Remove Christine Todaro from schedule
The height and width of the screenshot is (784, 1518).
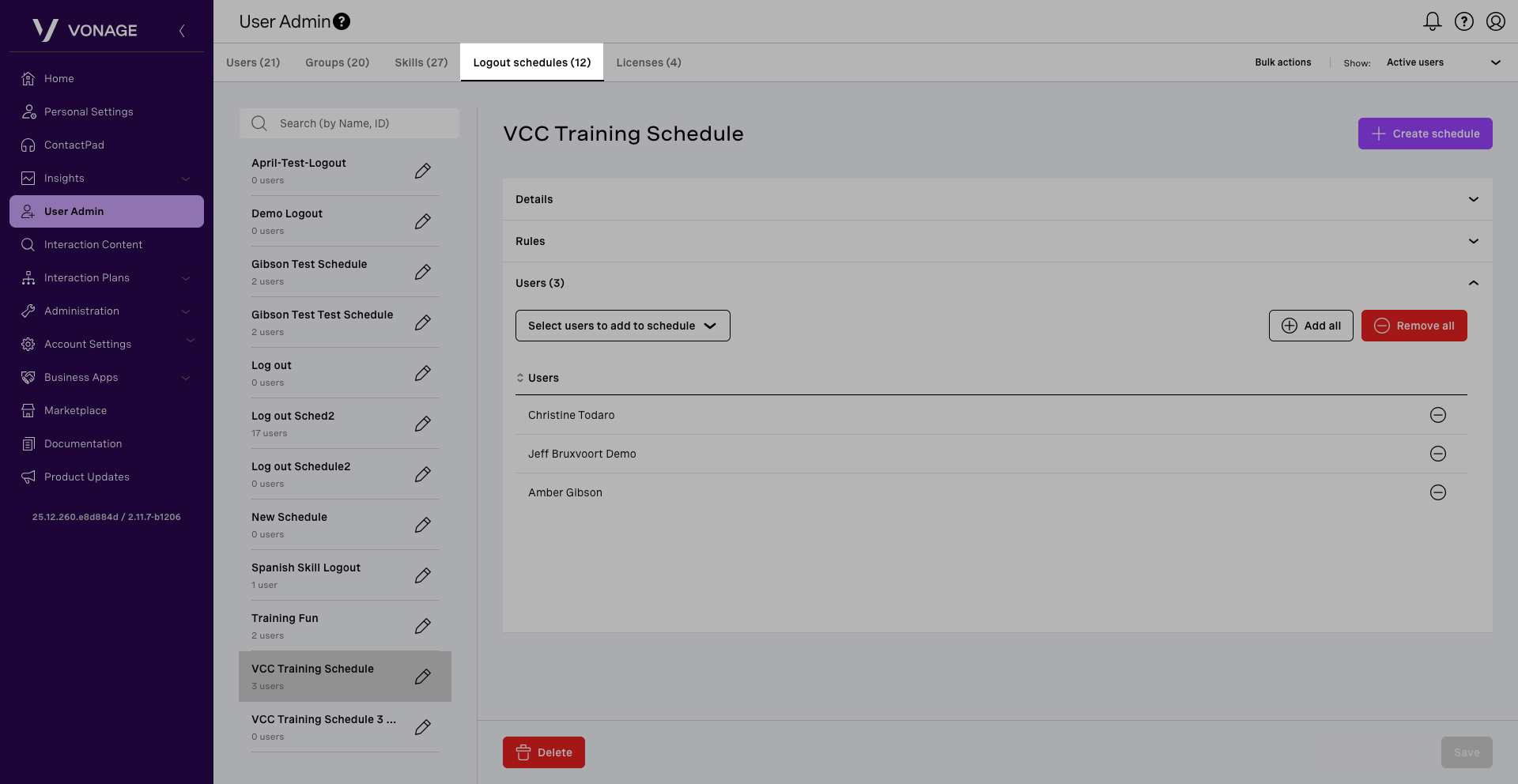1438,415
